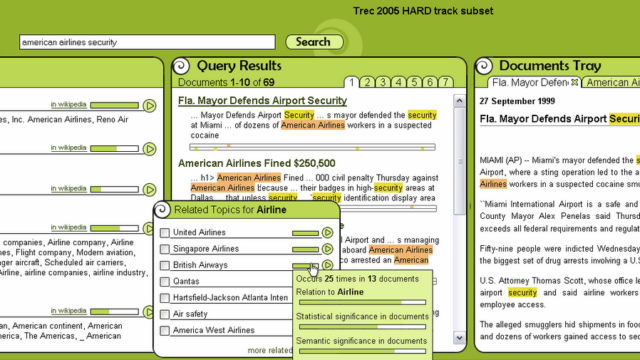Image resolution: width=640 pixels, height=360 pixels.
Task: Click the America West Airlines topic label
Action: (x=214, y=330)
